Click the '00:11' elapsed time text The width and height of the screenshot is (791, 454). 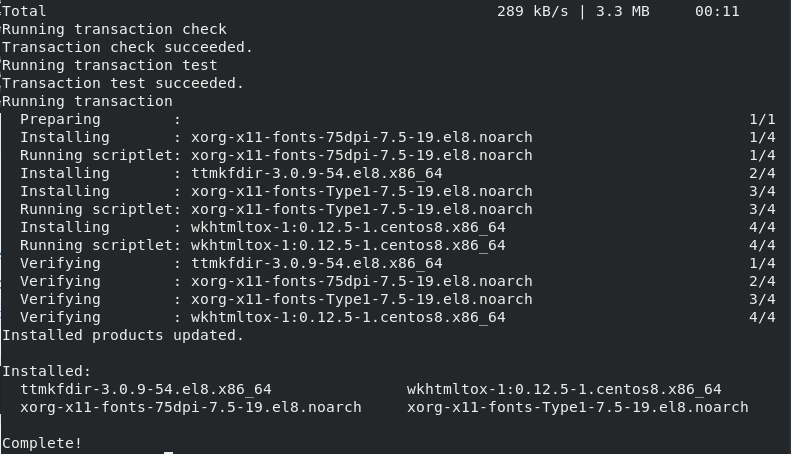(717, 11)
